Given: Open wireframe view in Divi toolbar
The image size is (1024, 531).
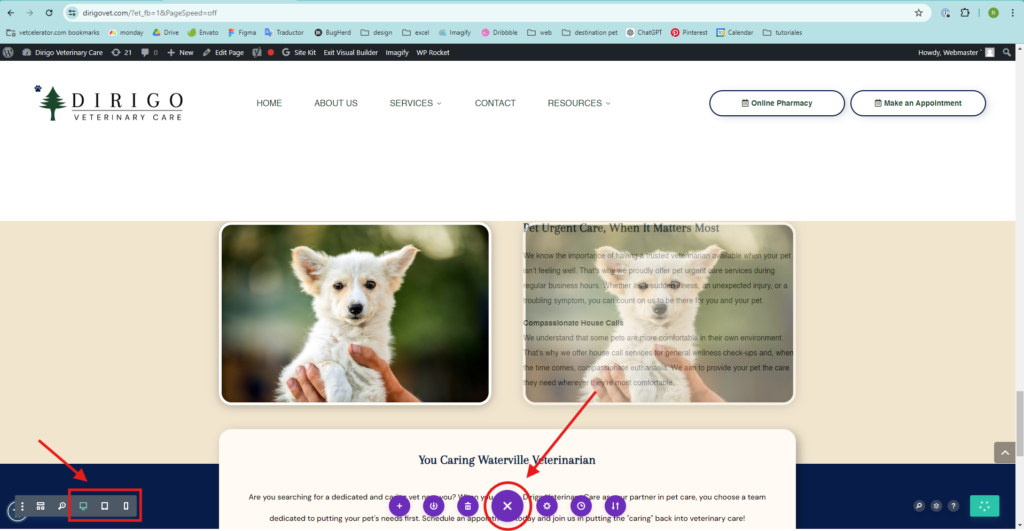Looking at the screenshot, I should point(42,506).
